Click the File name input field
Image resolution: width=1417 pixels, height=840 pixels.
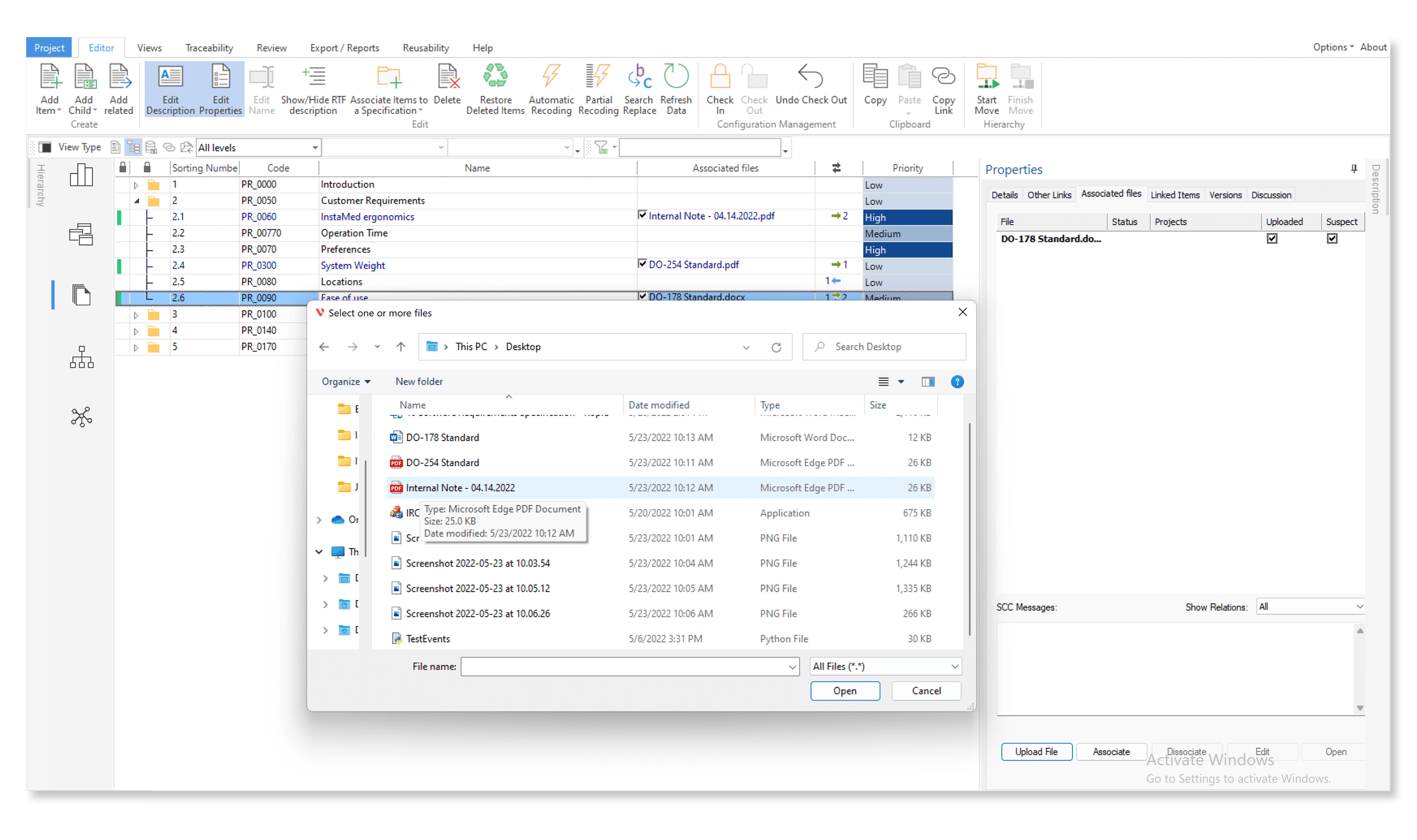click(x=624, y=667)
